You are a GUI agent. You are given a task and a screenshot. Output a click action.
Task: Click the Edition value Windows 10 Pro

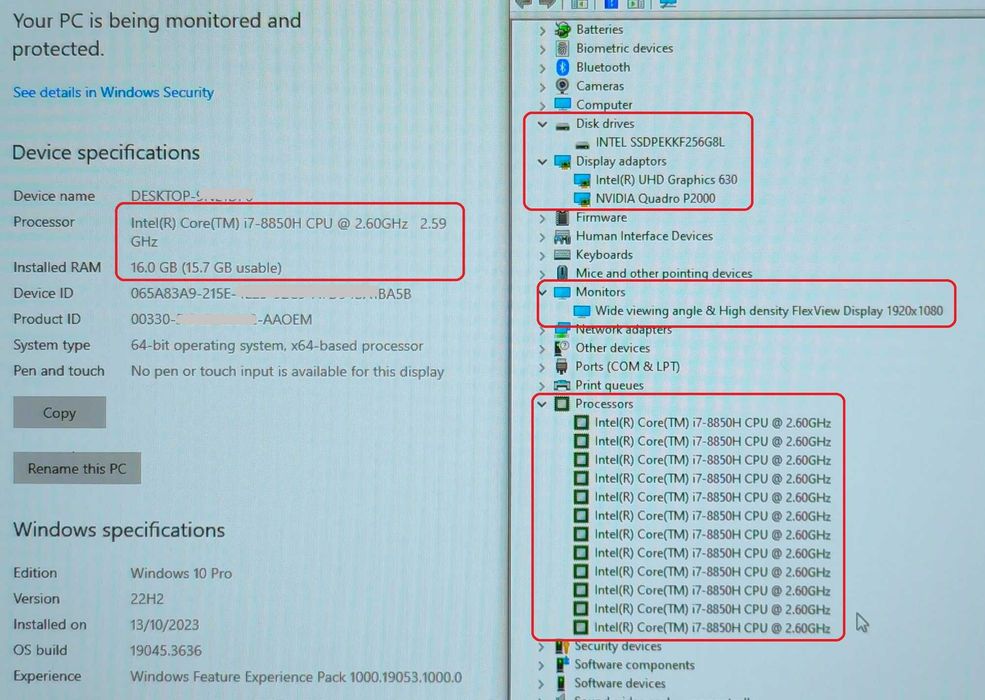(181, 573)
